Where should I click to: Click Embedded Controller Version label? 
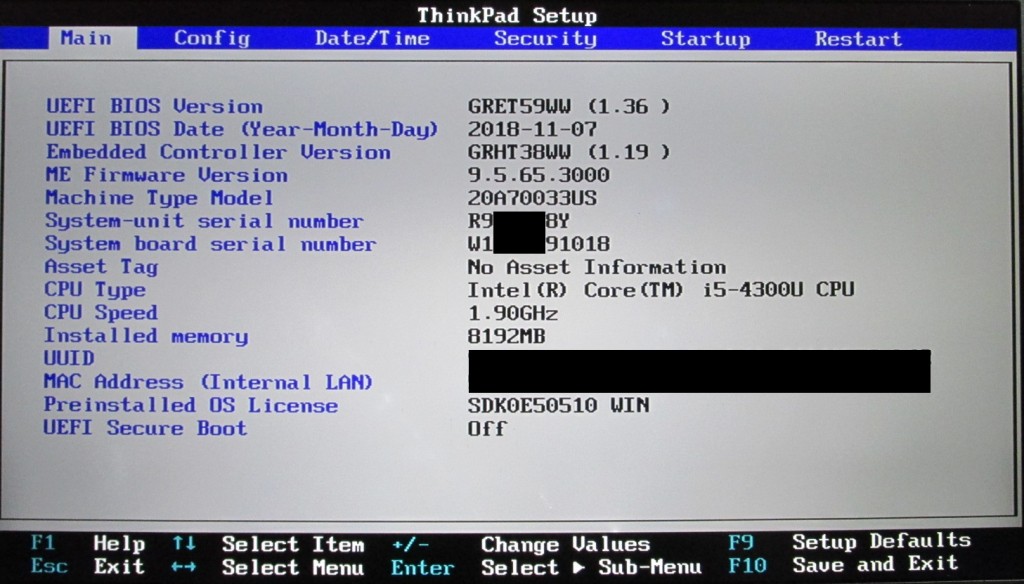click(x=218, y=152)
